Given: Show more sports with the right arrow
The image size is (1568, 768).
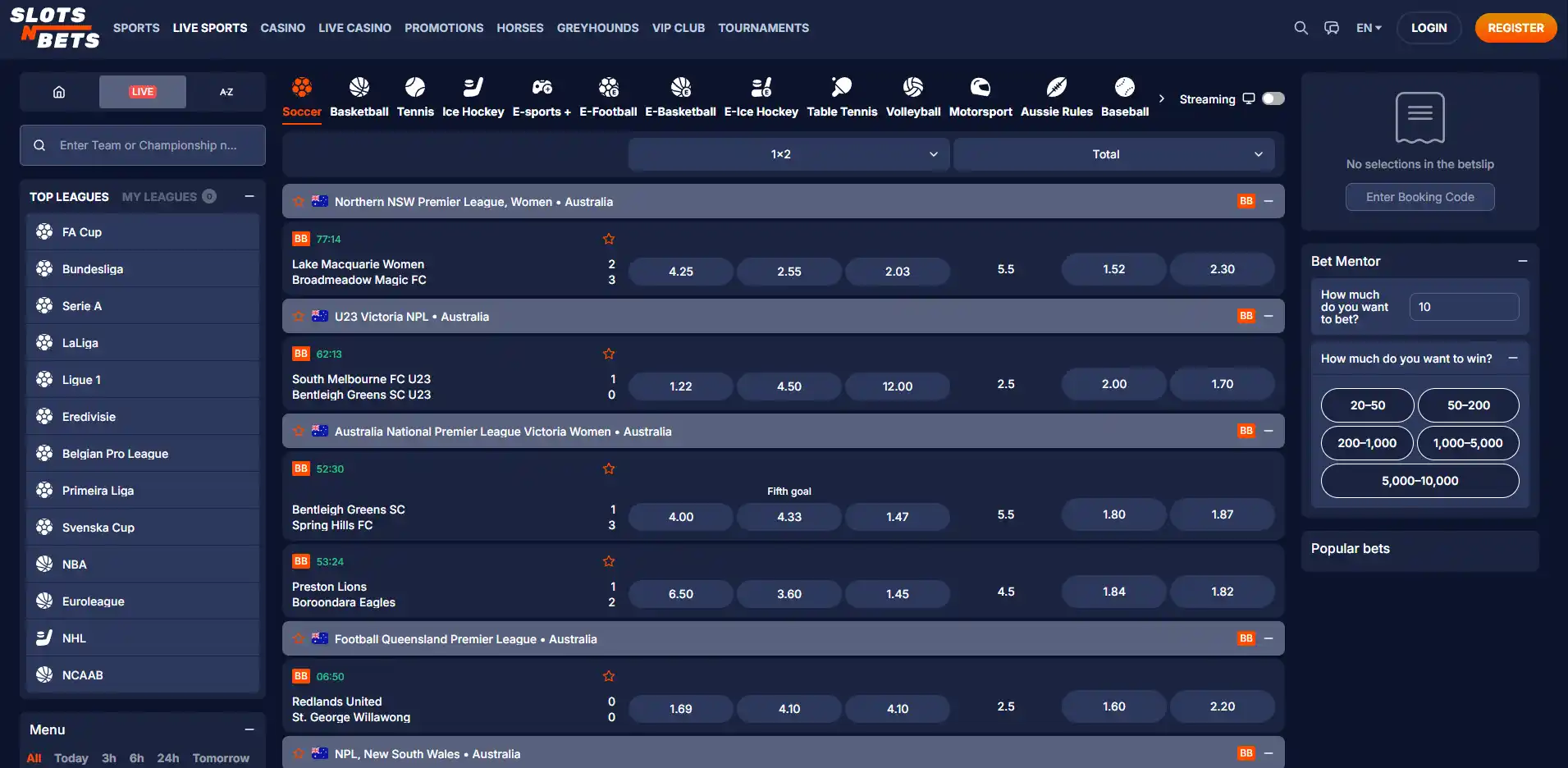Looking at the screenshot, I should tap(1161, 98).
